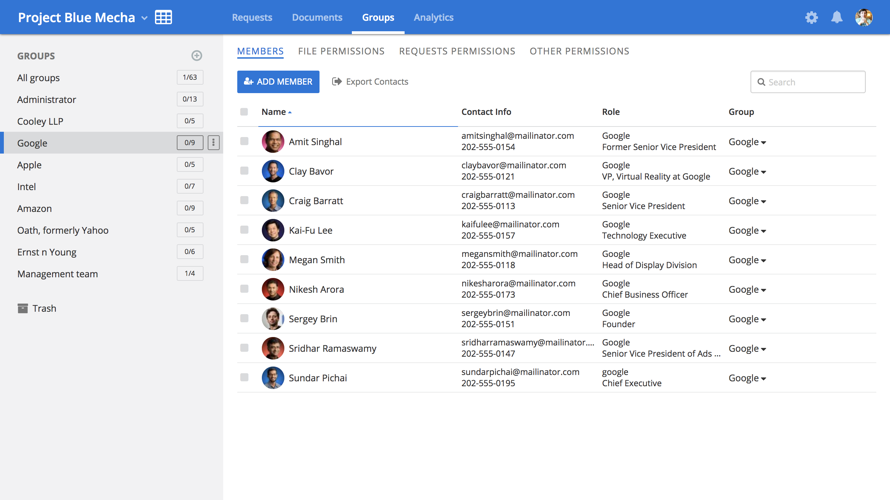Select the Amazon group
Screen dimensions: 890x500
[x=34, y=208]
